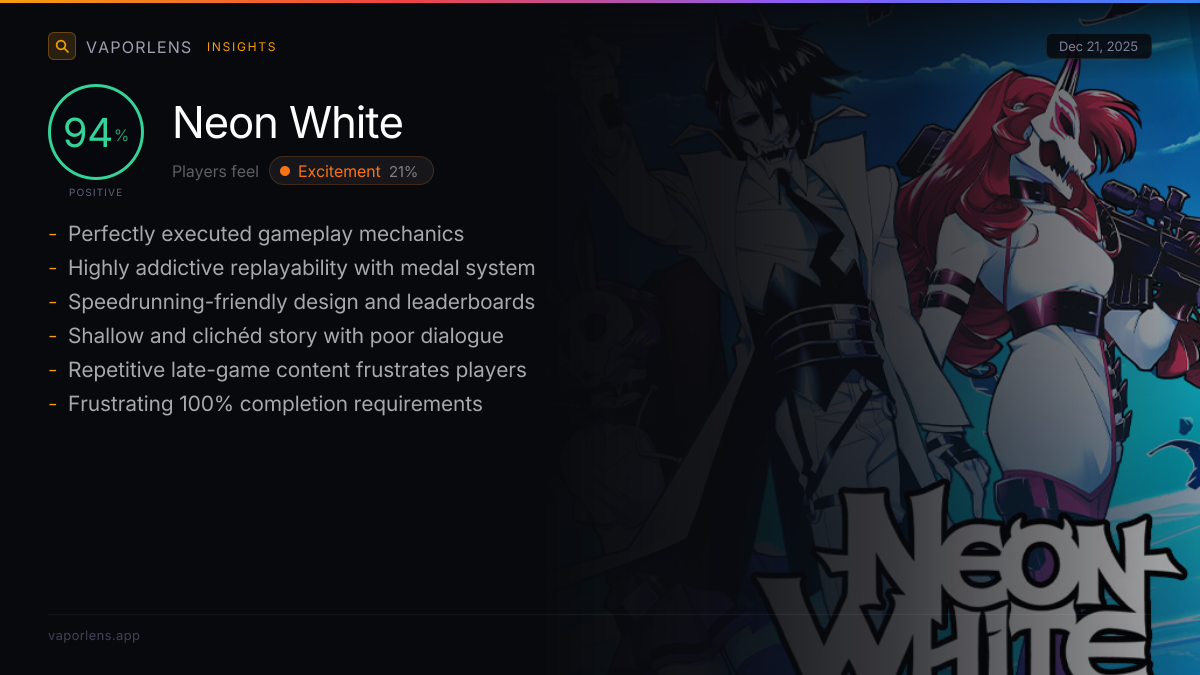Click the VAPORLENS brand name
The width and height of the screenshot is (1200, 675).
(139, 47)
